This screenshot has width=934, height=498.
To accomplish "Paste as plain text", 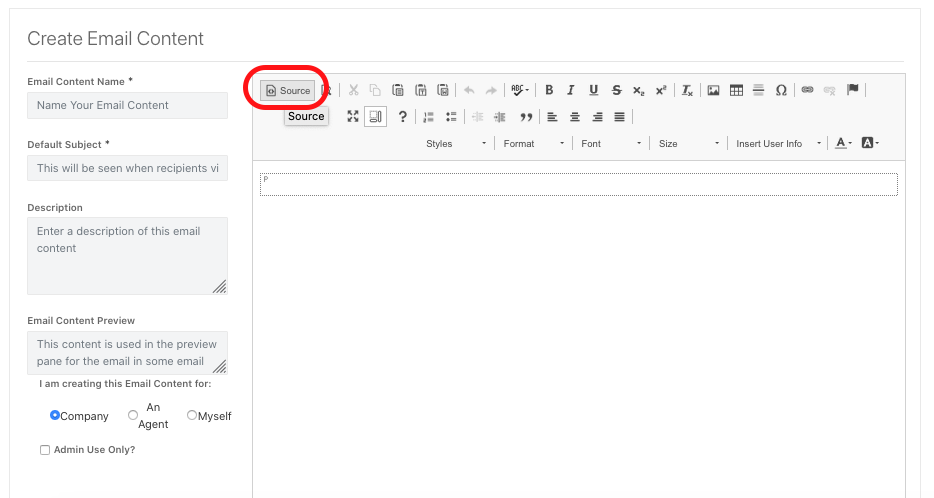I will click(x=421, y=90).
